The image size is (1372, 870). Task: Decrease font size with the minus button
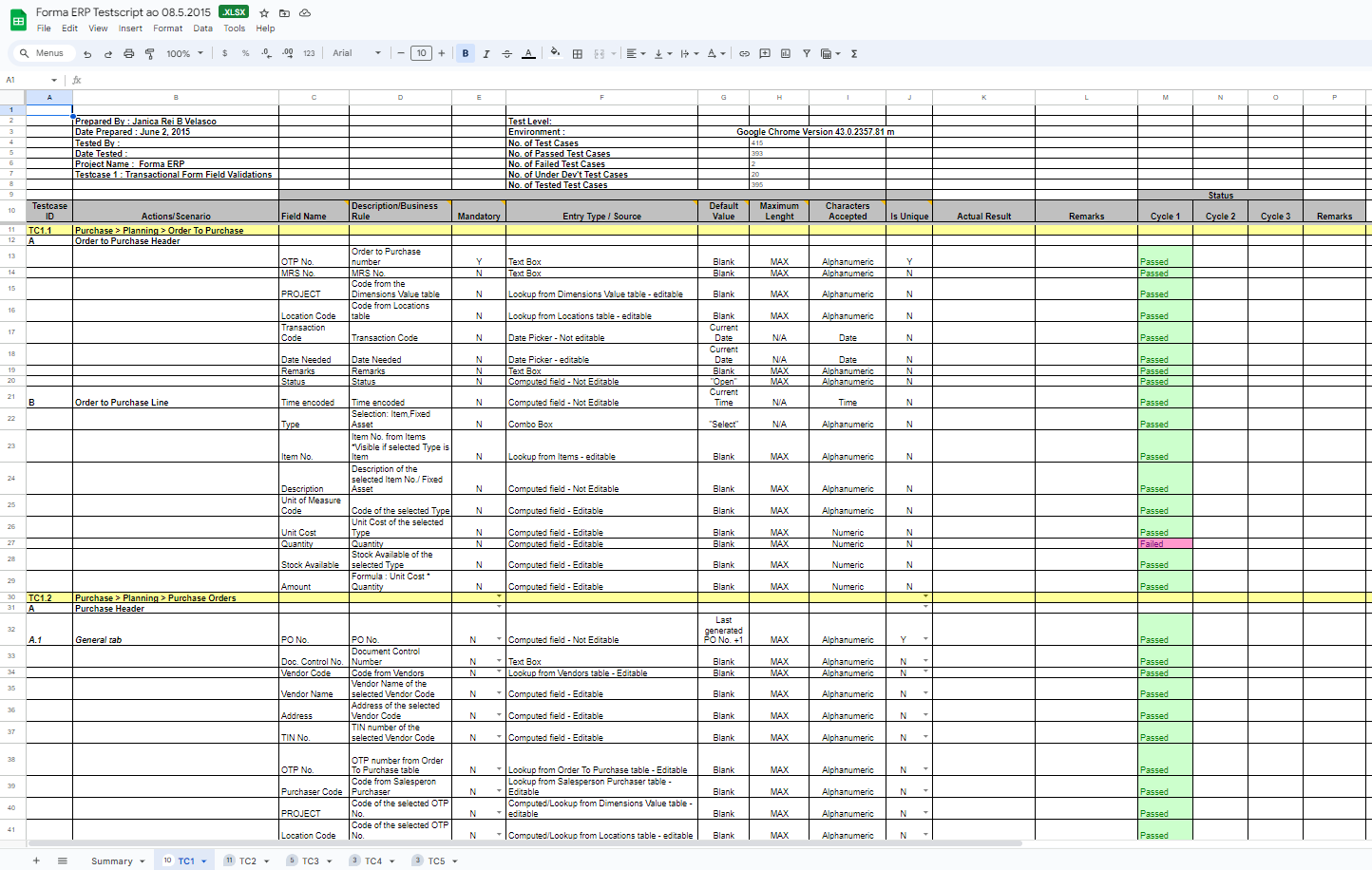(x=401, y=54)
